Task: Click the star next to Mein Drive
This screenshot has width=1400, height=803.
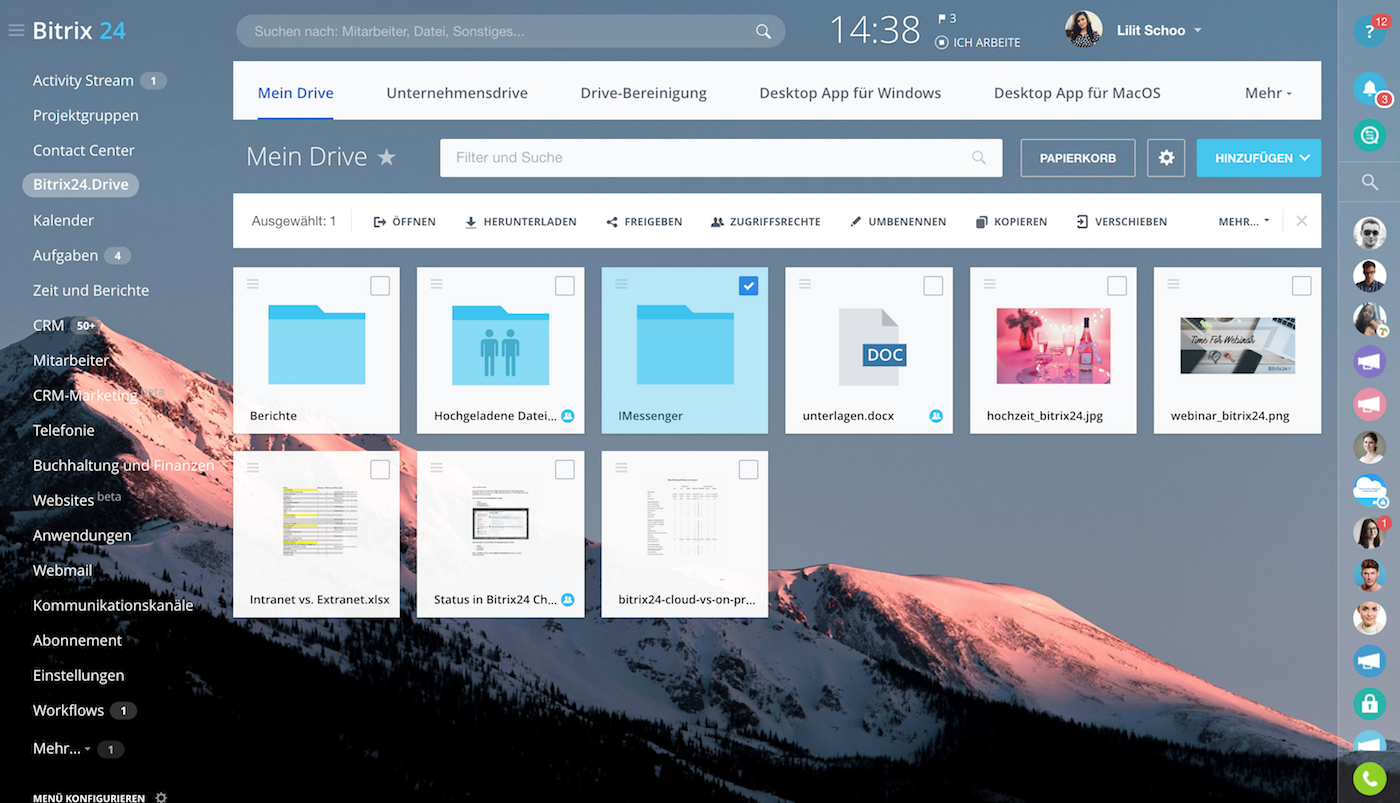Action: tap(386, 157)
